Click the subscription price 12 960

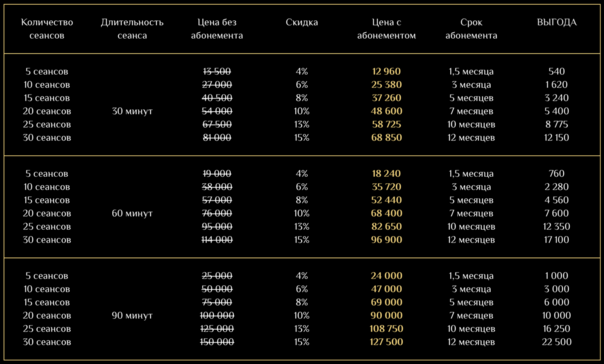pos(386,71)
